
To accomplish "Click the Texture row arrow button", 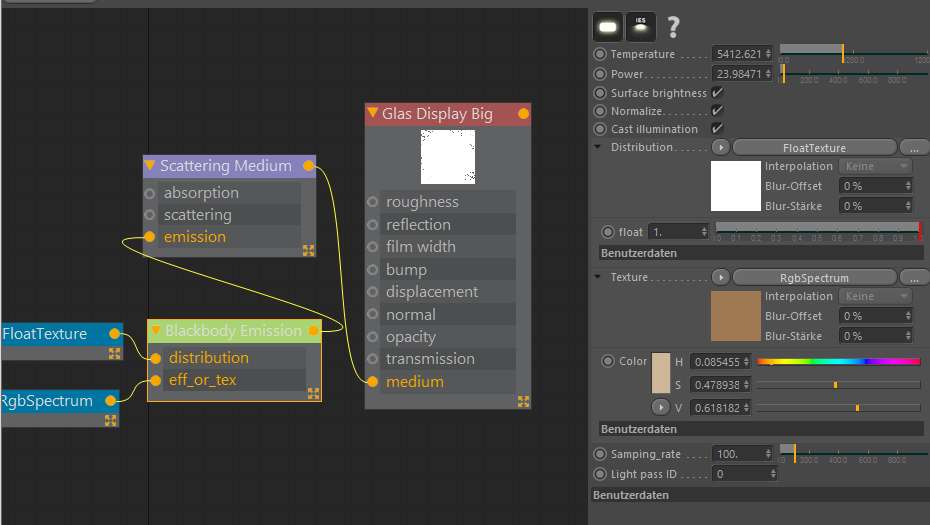I will pyautogui.click(x=721, y=277).
